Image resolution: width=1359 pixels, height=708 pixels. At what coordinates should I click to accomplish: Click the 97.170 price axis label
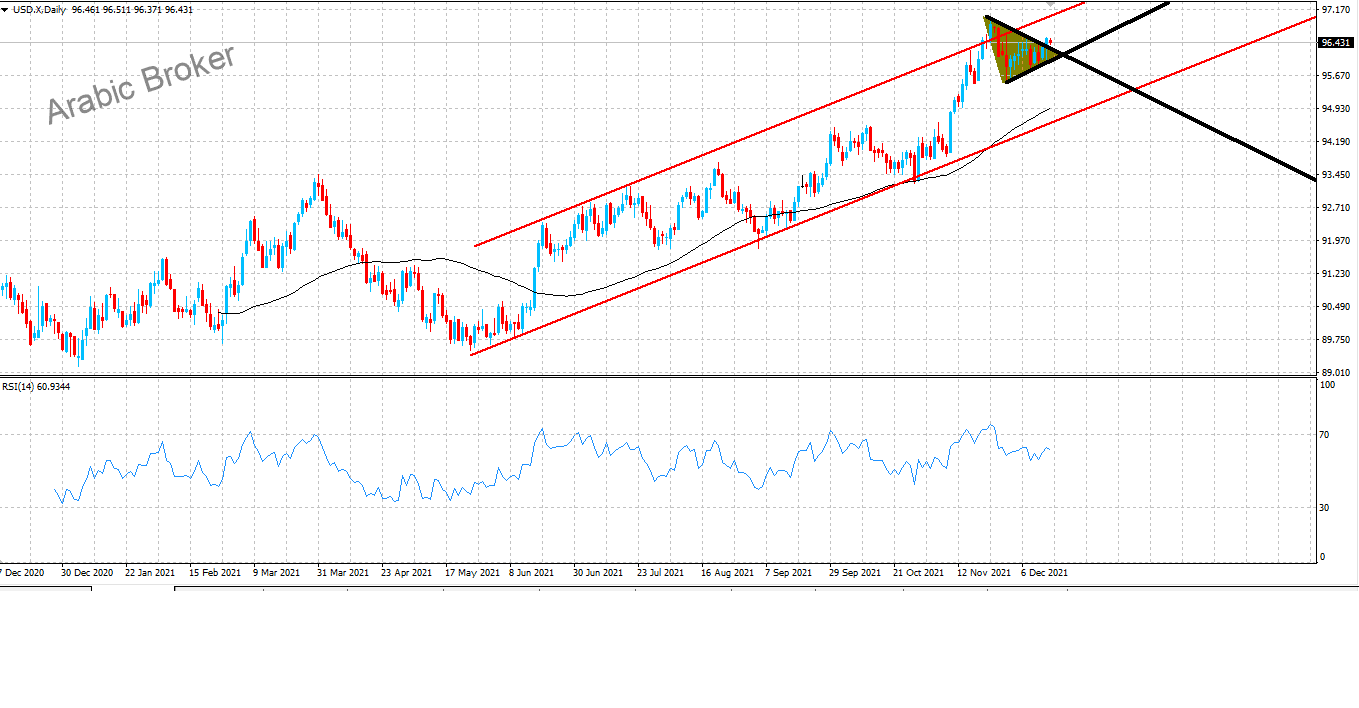tap(1336, 10)
